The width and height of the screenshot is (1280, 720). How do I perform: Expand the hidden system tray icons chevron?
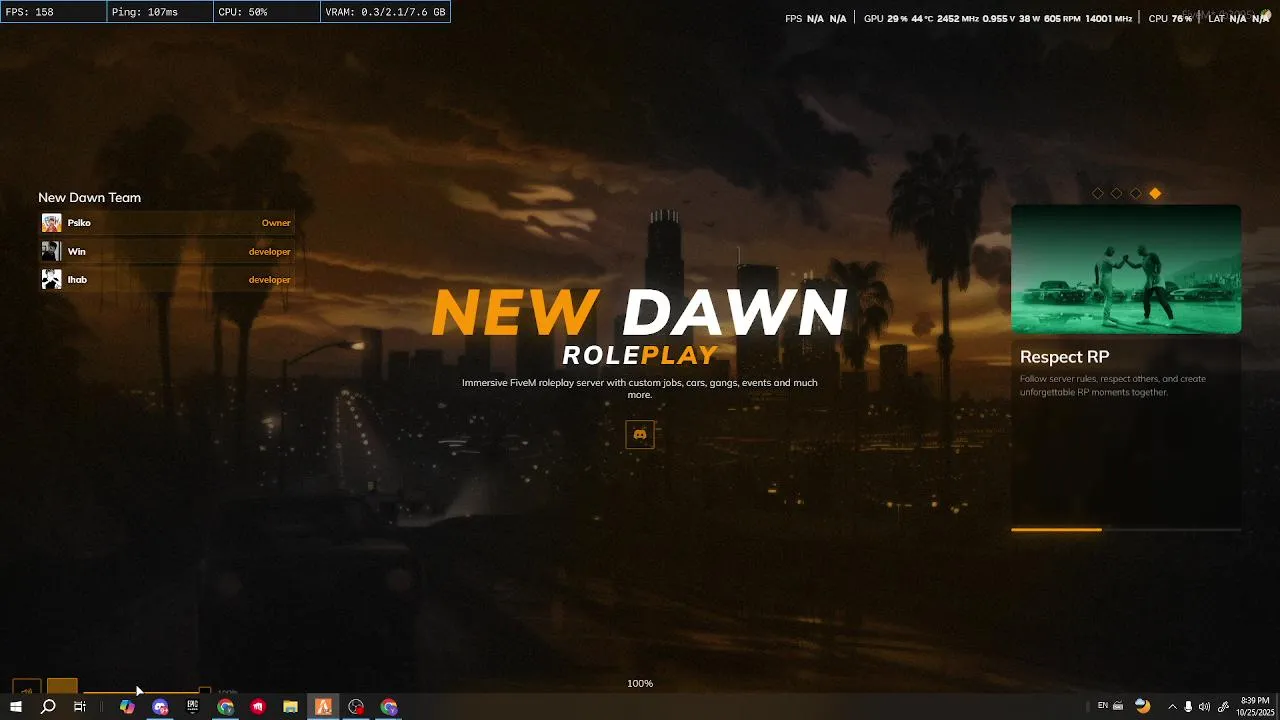[1172, 707]
